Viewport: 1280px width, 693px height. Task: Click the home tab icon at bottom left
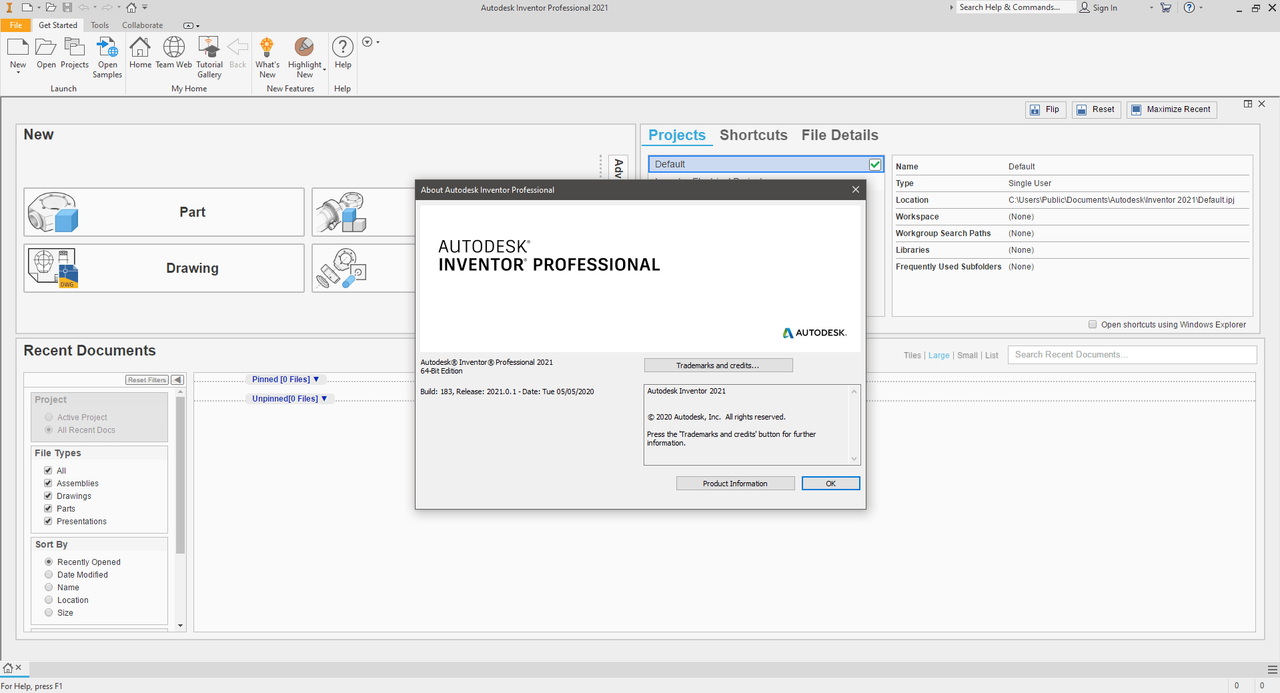pyautogui.click(x=8, y=667)
